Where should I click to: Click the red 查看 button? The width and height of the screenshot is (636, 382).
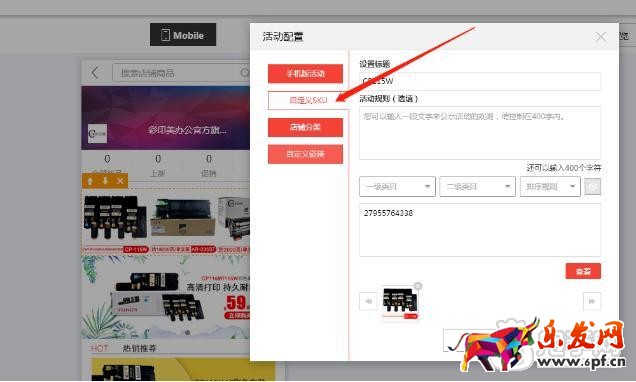pyautogui.click(x=583, y=271)
